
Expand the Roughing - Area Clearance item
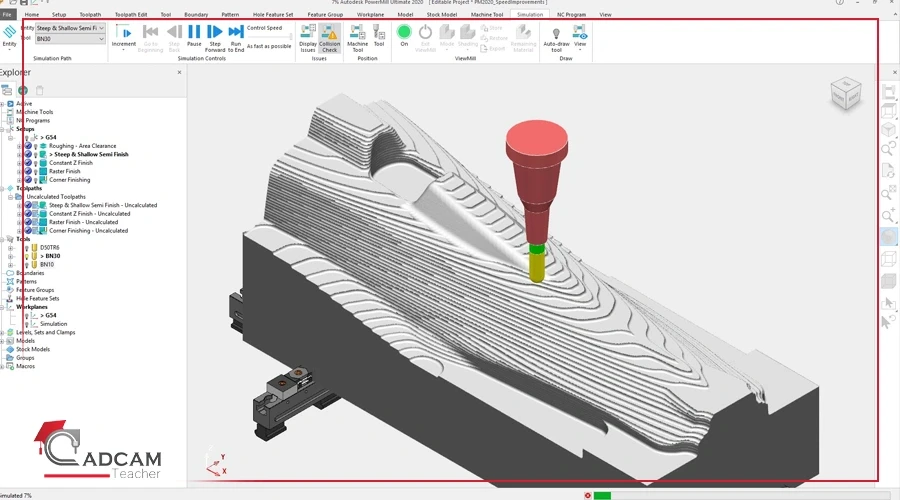point(19,146)
